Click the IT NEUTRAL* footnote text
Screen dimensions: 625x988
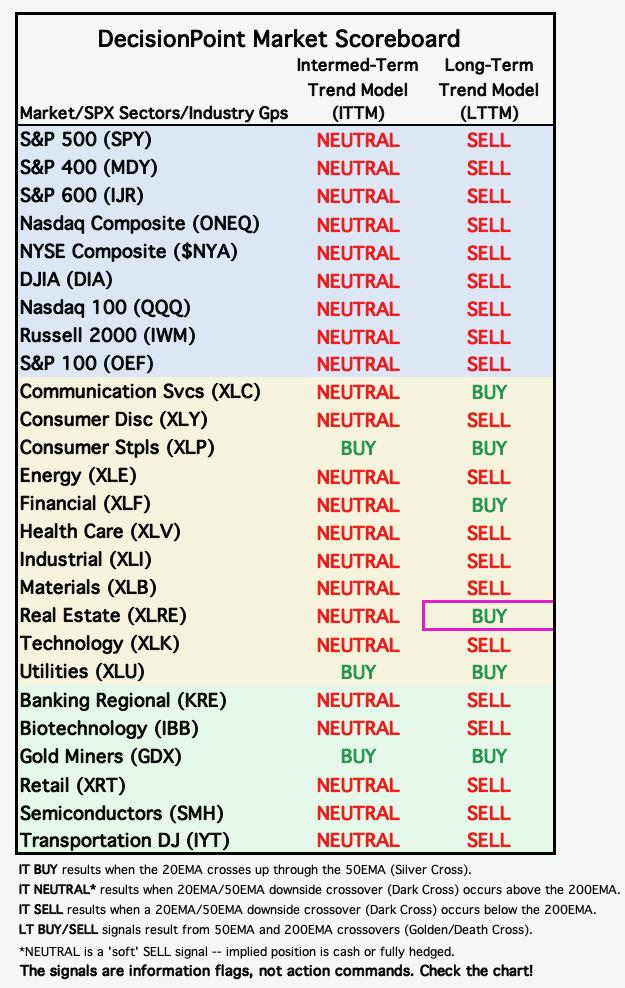[319, 890]
